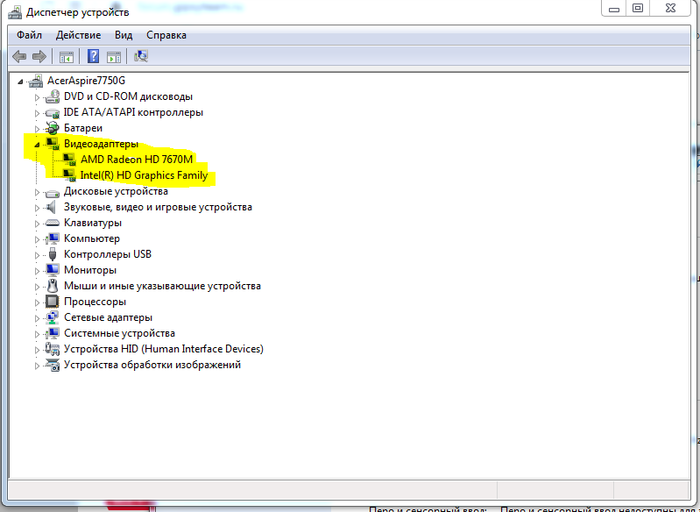Select Мыши и иные указывающие устройства label
The image size is (700, 512).
point(162,286)
